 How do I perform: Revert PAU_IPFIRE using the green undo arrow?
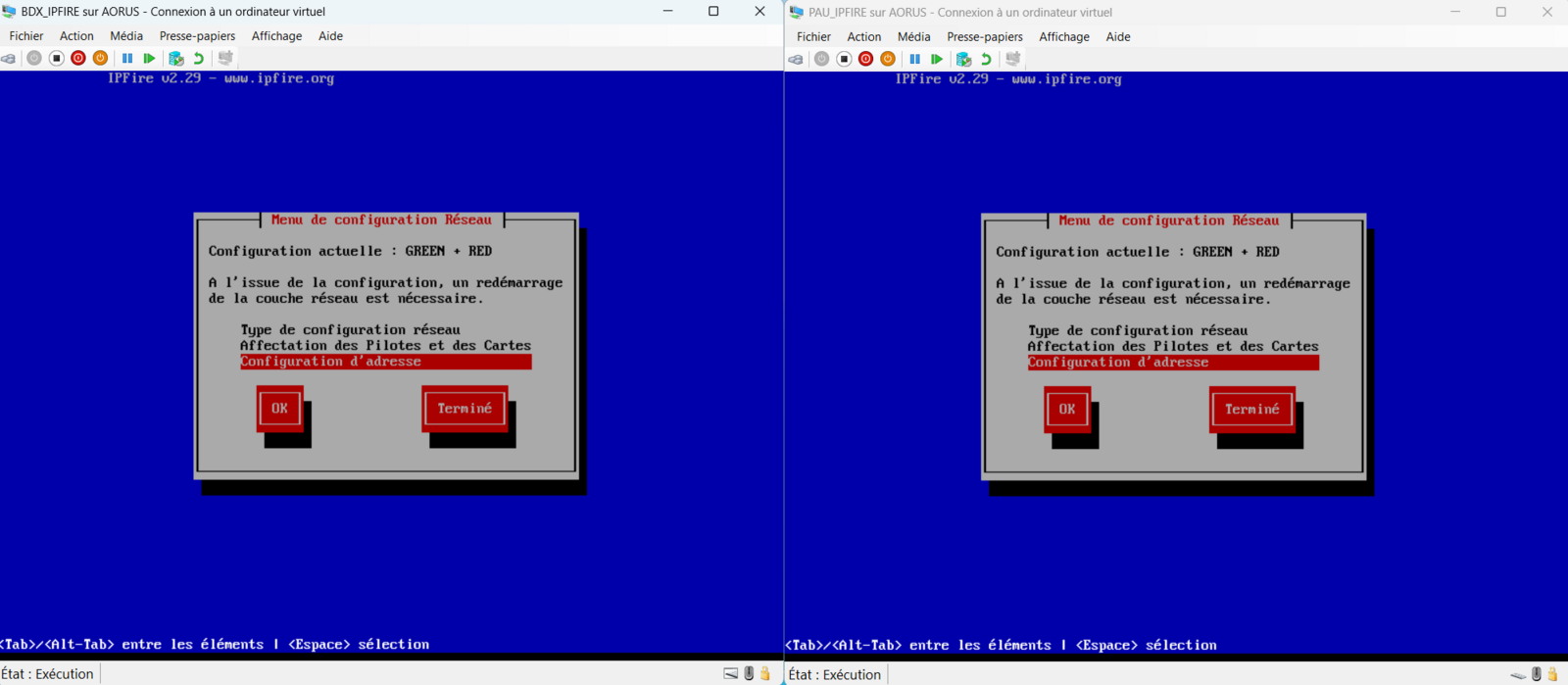986,60
